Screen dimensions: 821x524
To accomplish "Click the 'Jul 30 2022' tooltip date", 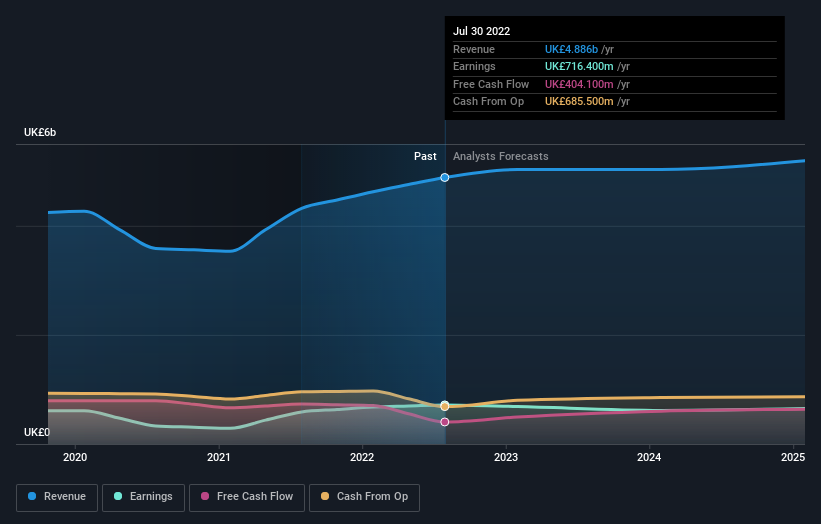I will pos(481,31).
